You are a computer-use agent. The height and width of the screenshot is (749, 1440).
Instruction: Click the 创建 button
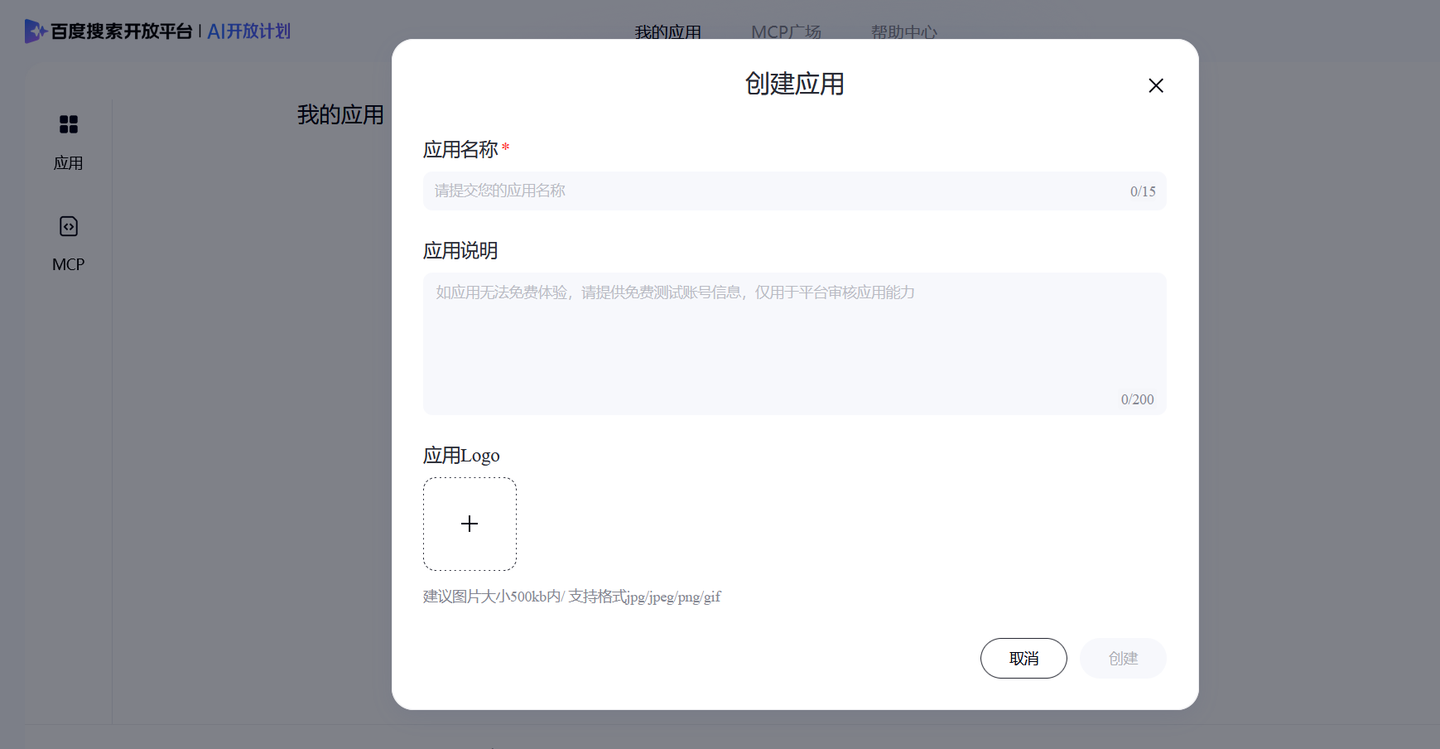coord(1123,658)
